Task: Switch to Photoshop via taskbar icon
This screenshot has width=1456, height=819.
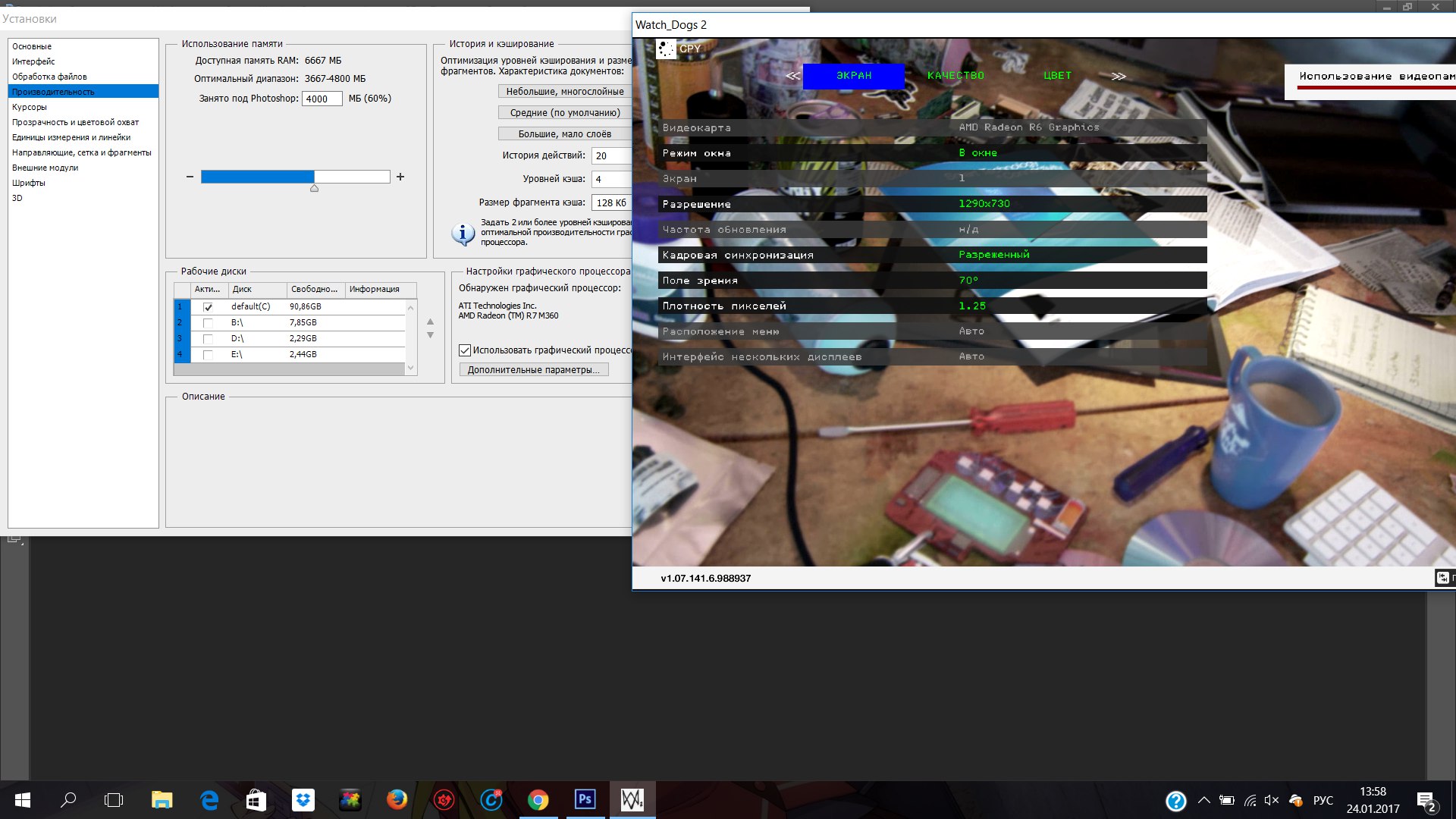Action: point(585,799)
